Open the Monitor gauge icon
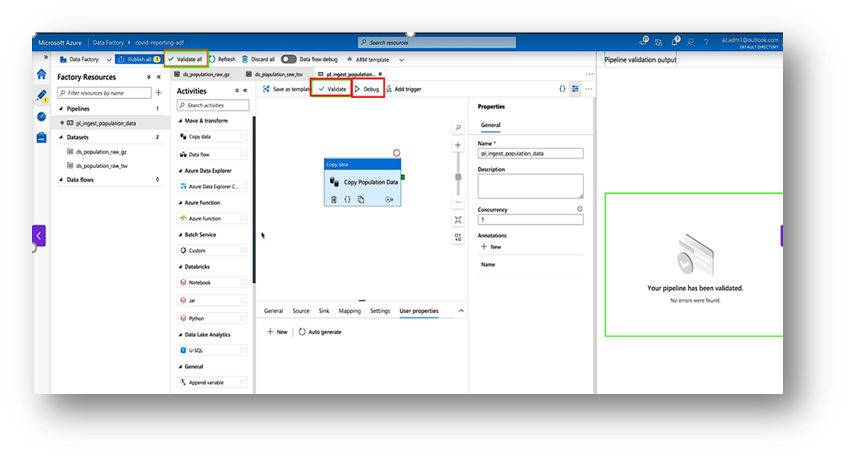This screenshot has height=459, width=848. [41, 116]
